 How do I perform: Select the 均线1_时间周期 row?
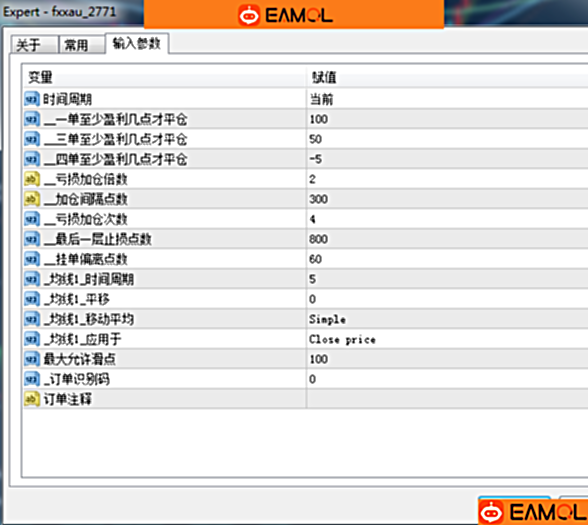[x=306, y=279]
